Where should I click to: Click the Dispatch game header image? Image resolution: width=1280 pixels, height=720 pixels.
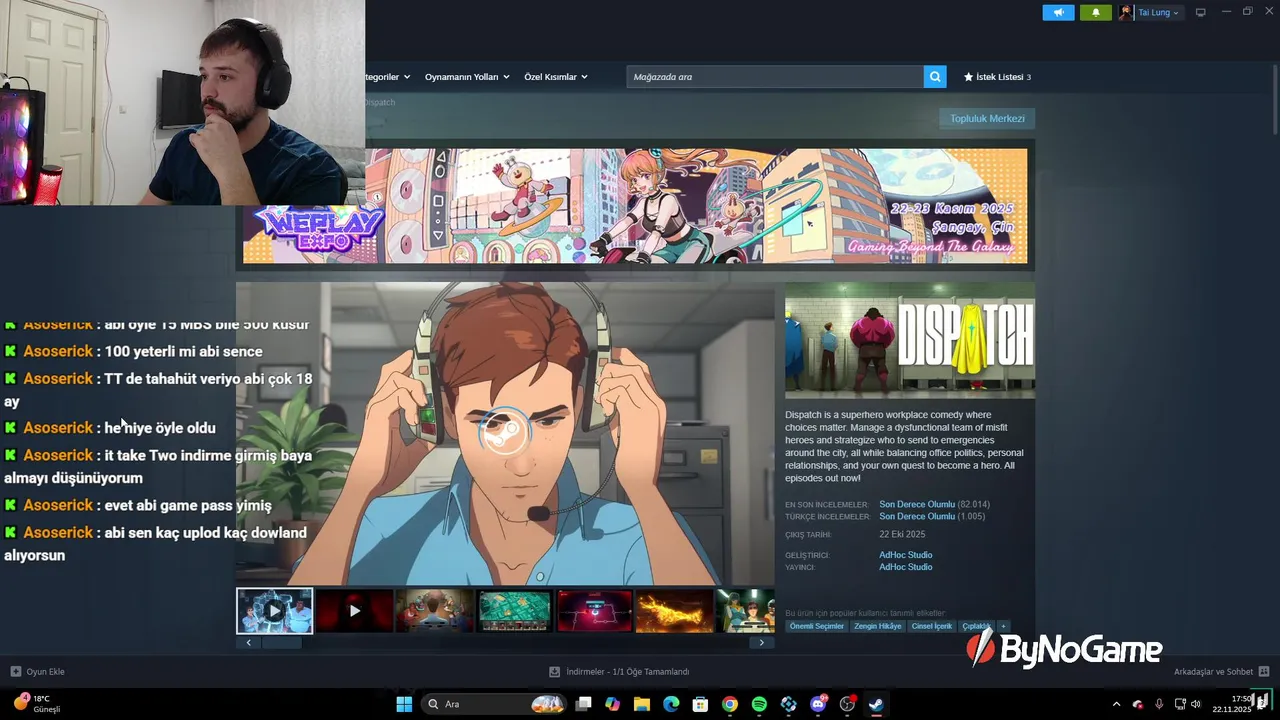point(910,340)
